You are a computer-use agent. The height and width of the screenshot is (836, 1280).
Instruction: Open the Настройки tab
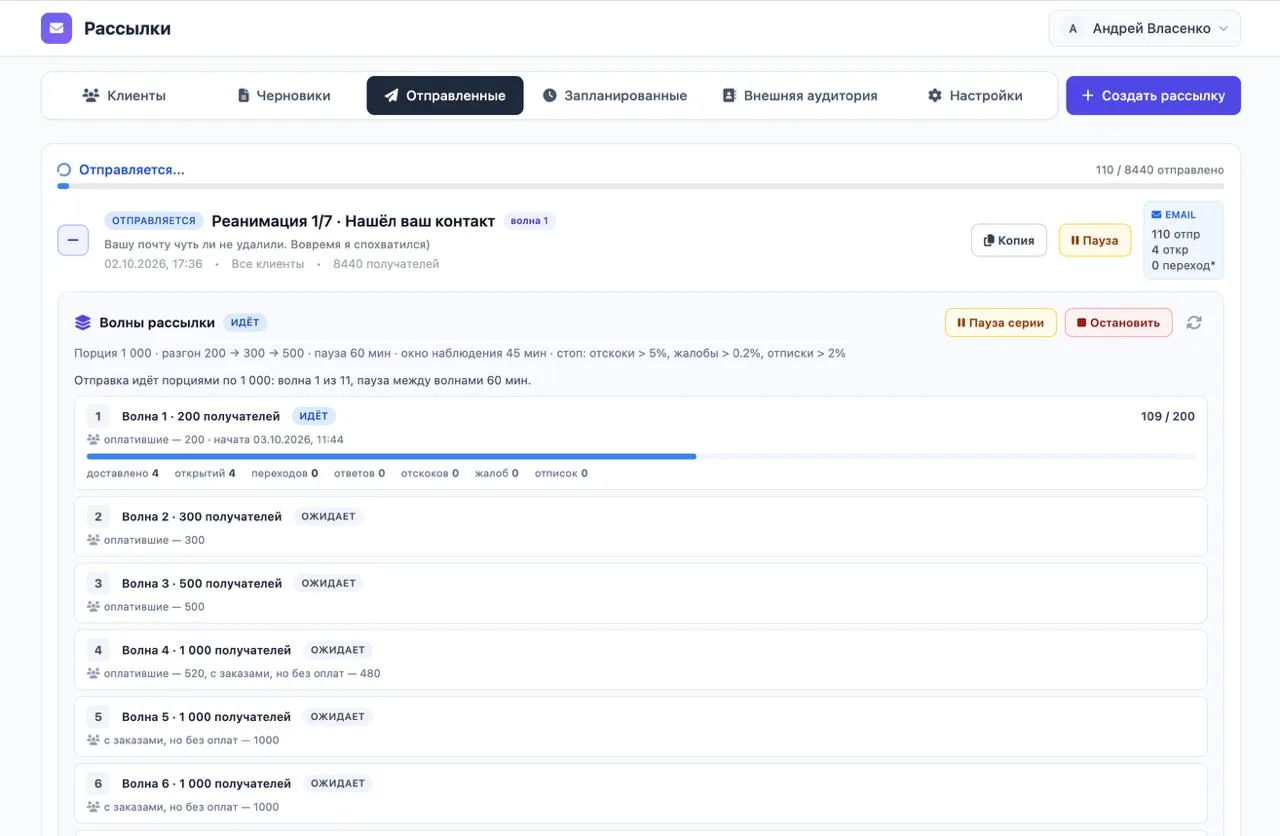click(975, 96)
